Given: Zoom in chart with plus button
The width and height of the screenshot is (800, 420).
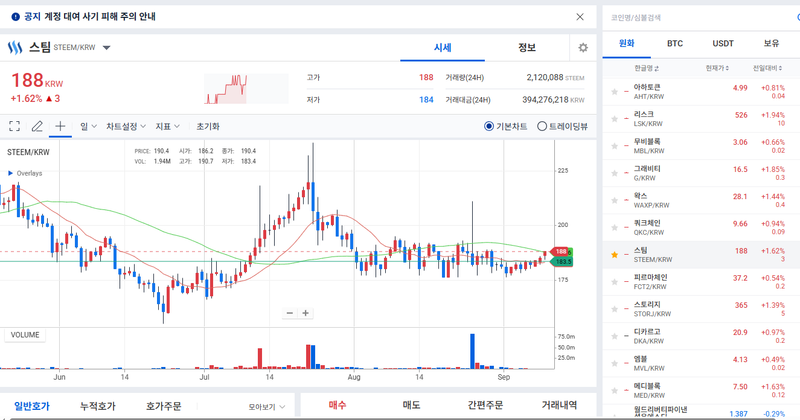Looking at the screenshot, I should [305, 313].
